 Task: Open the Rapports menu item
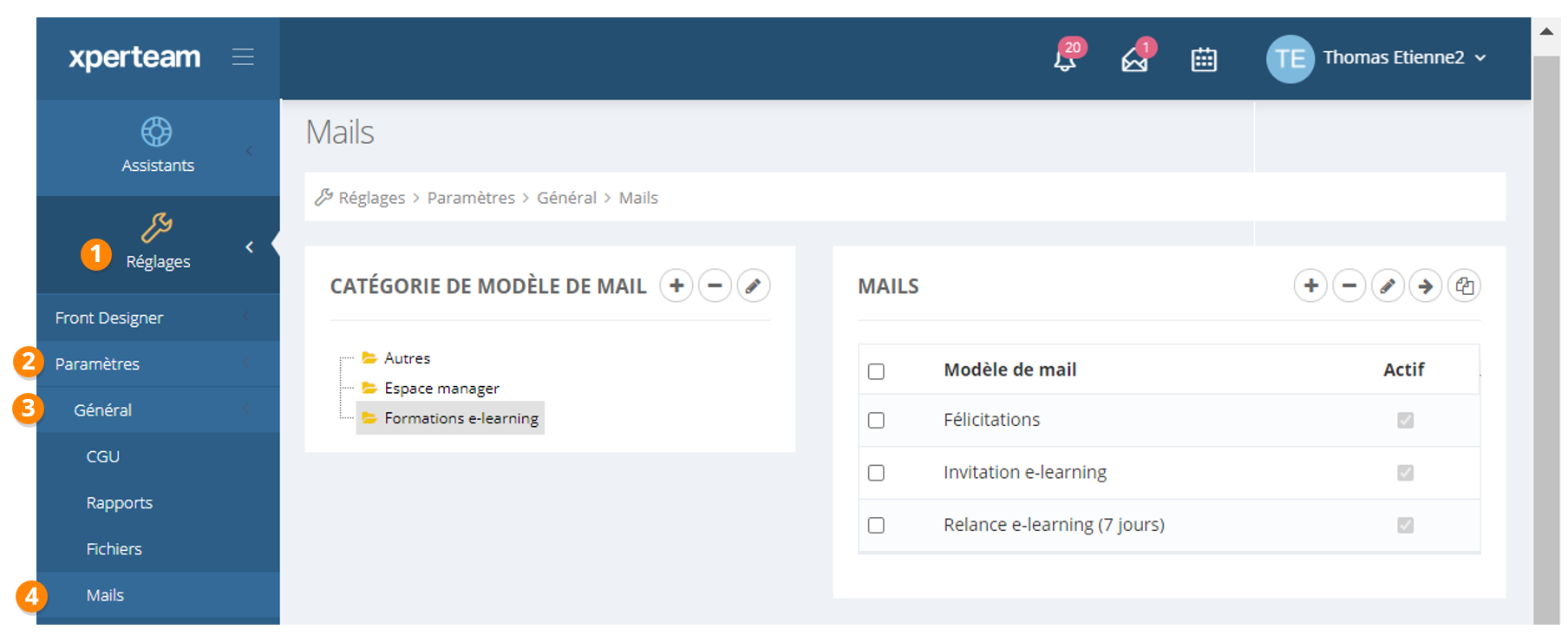120,503
